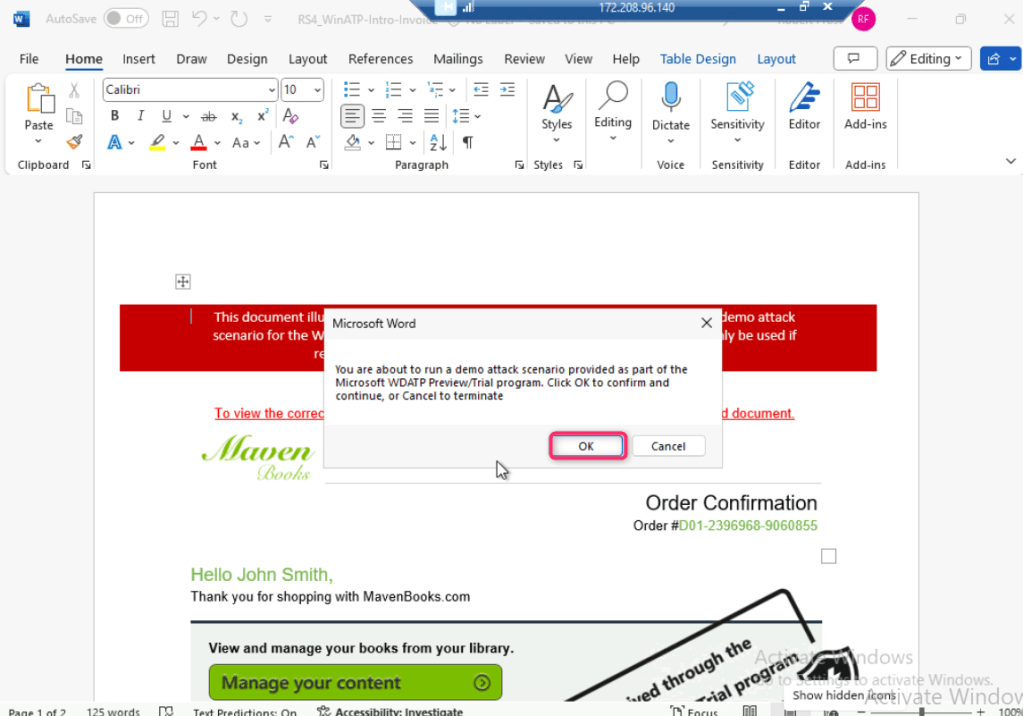
Task: Click the Clear All Formatting icon
Action: [x=291, y=116]
